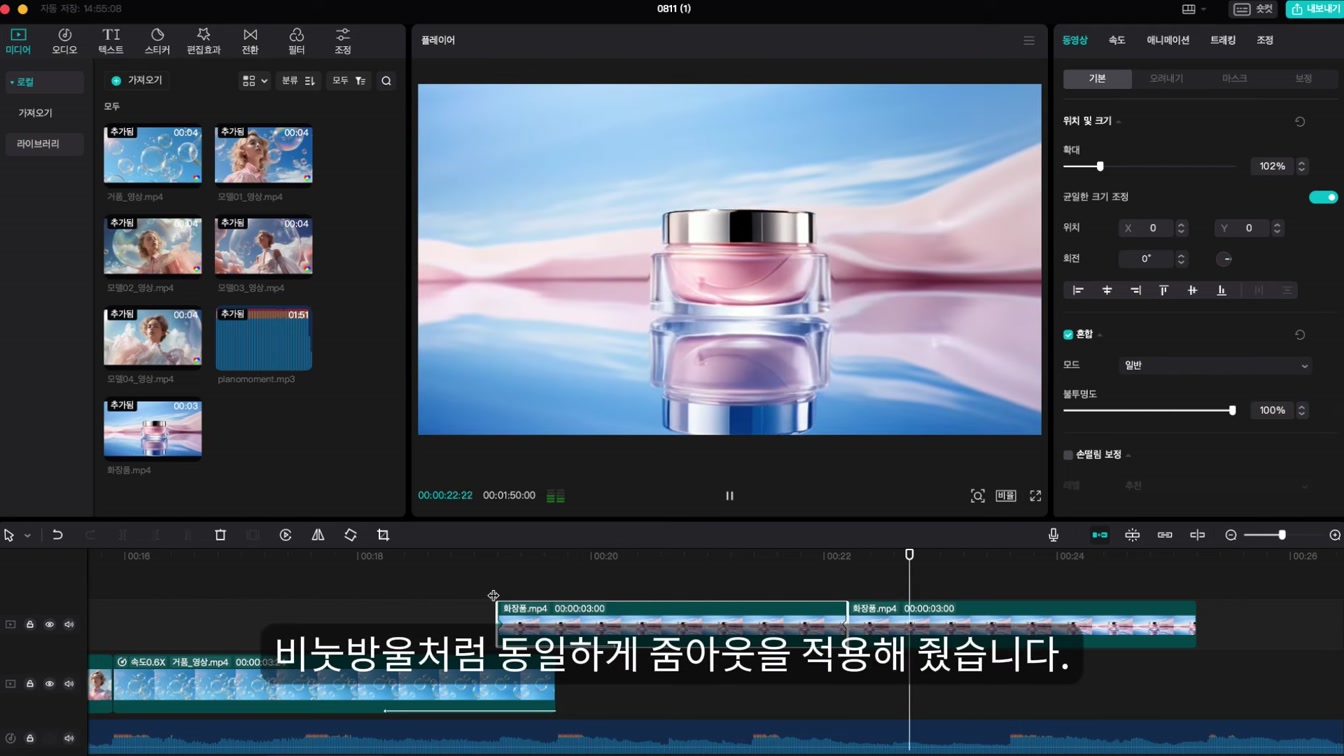The image size is (1344, 756).
Task: Zoom in the timeline with plus icon
Action: pyautogui.click(x=1335, y=535)
